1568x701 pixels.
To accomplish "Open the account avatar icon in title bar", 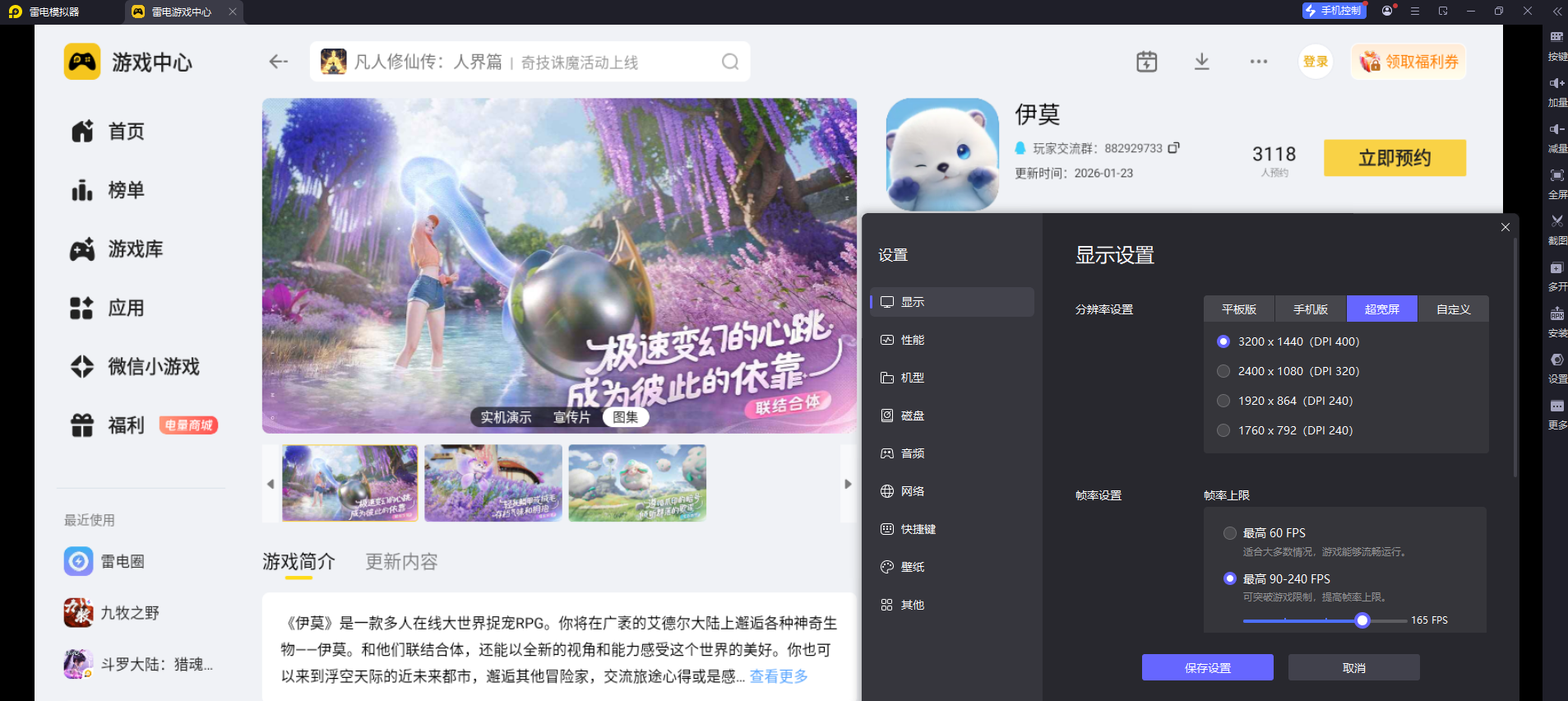I will point(1388,11).
